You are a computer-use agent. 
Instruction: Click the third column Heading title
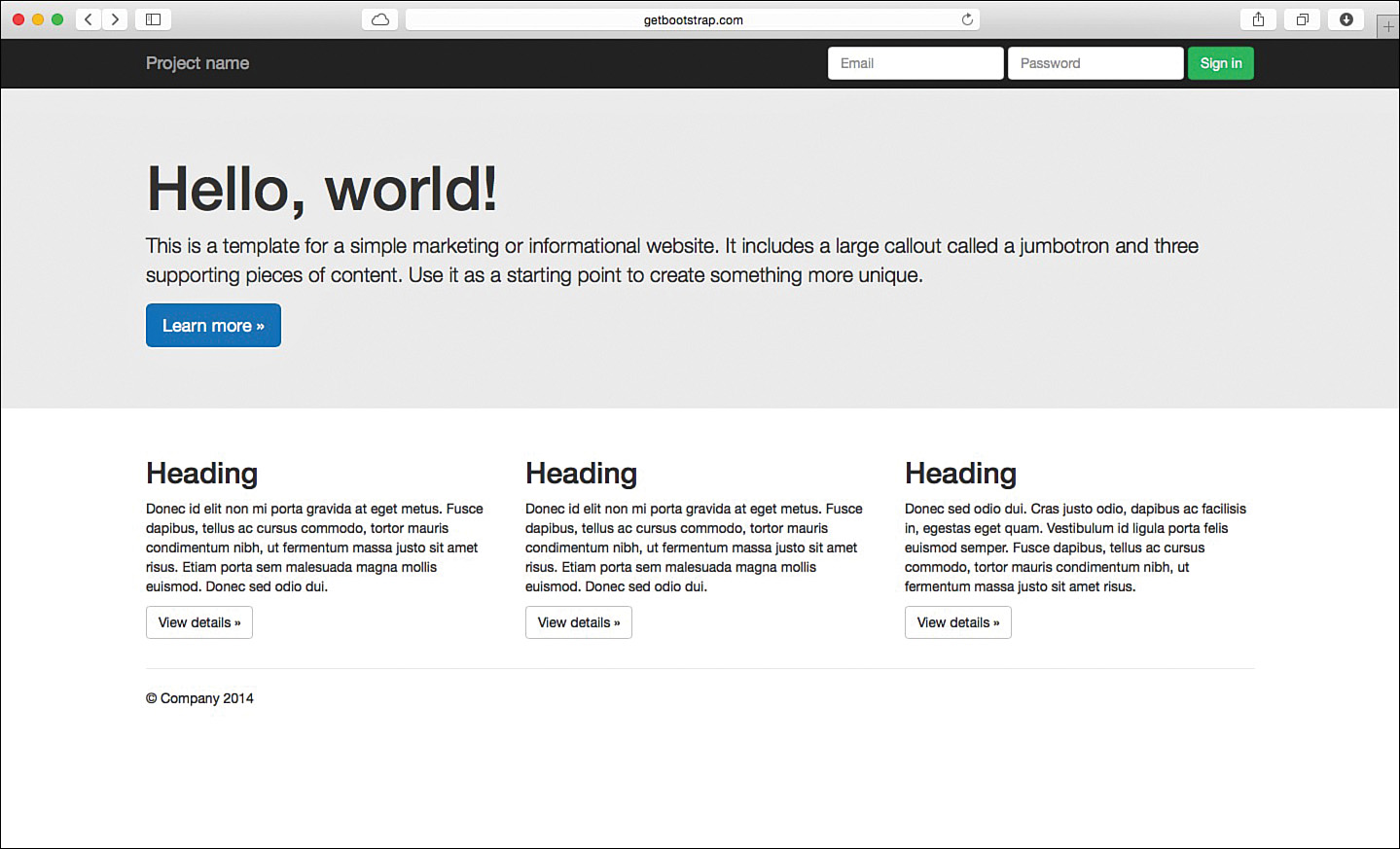[x=960, y=473]
